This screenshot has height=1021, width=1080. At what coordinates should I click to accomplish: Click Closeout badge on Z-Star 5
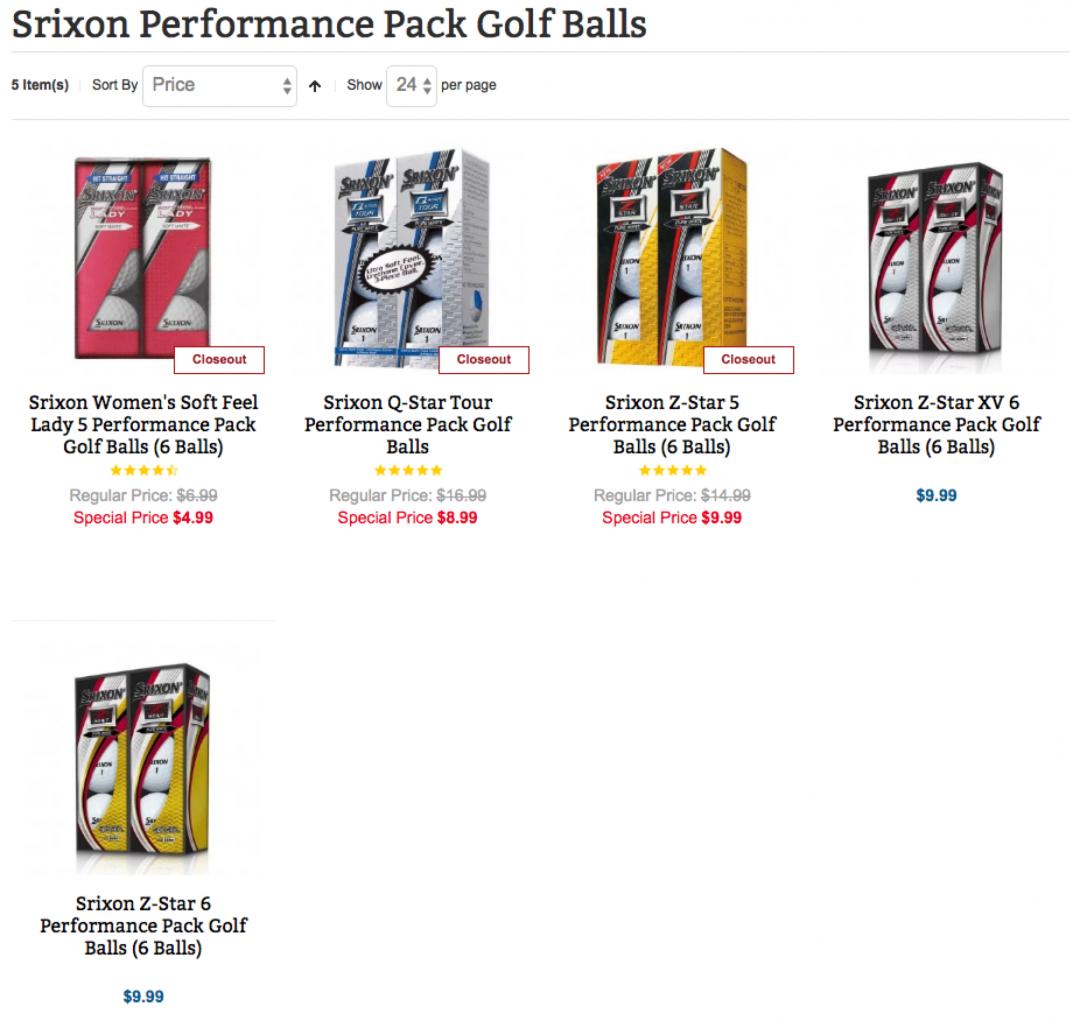coord(748,360)
